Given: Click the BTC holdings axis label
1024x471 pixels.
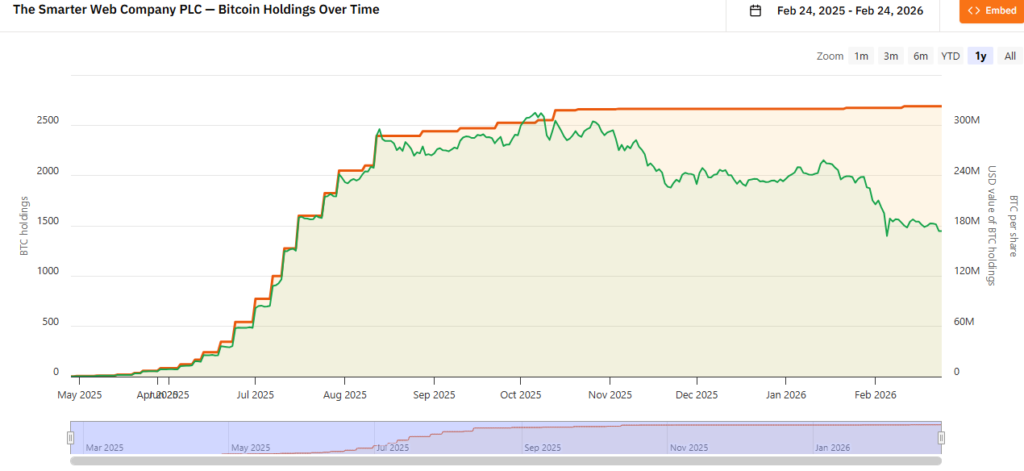Looking at the screenshot, I should point(25,226).
